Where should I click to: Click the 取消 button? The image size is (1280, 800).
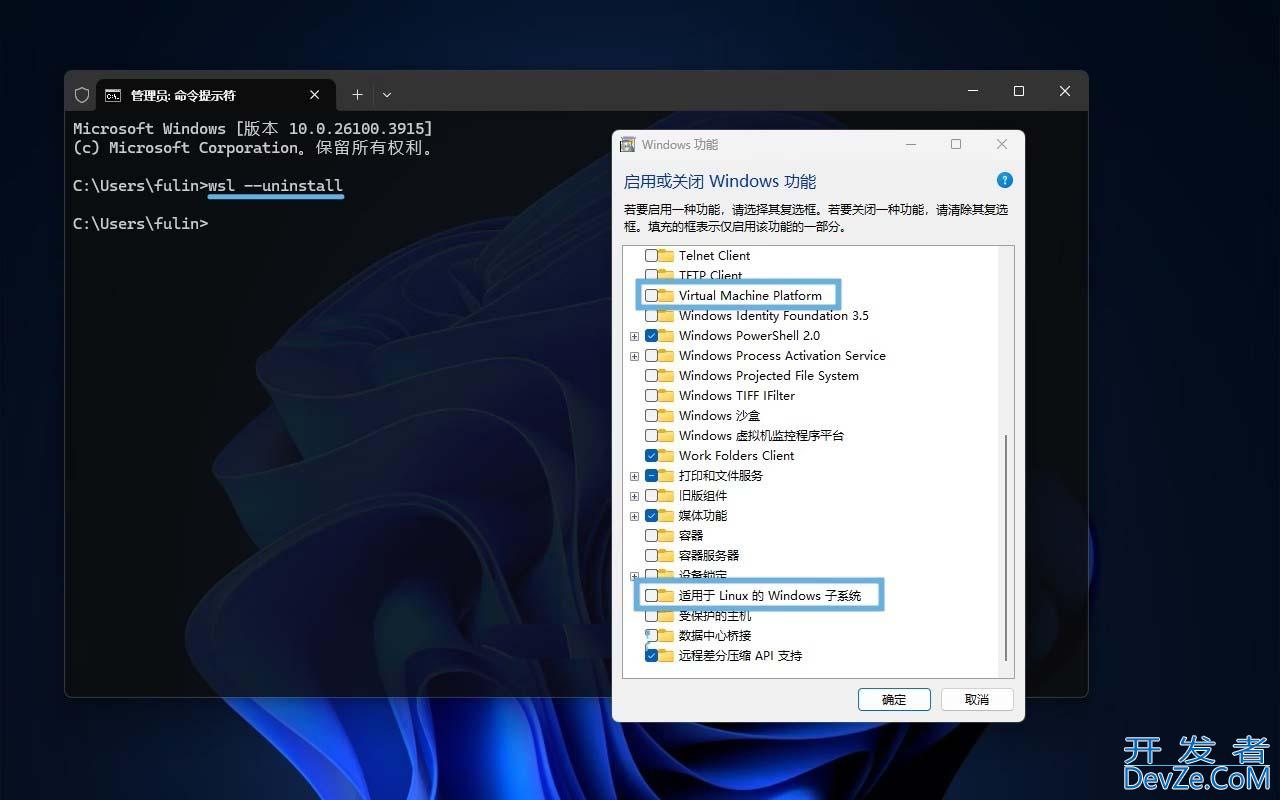[977, 699]
